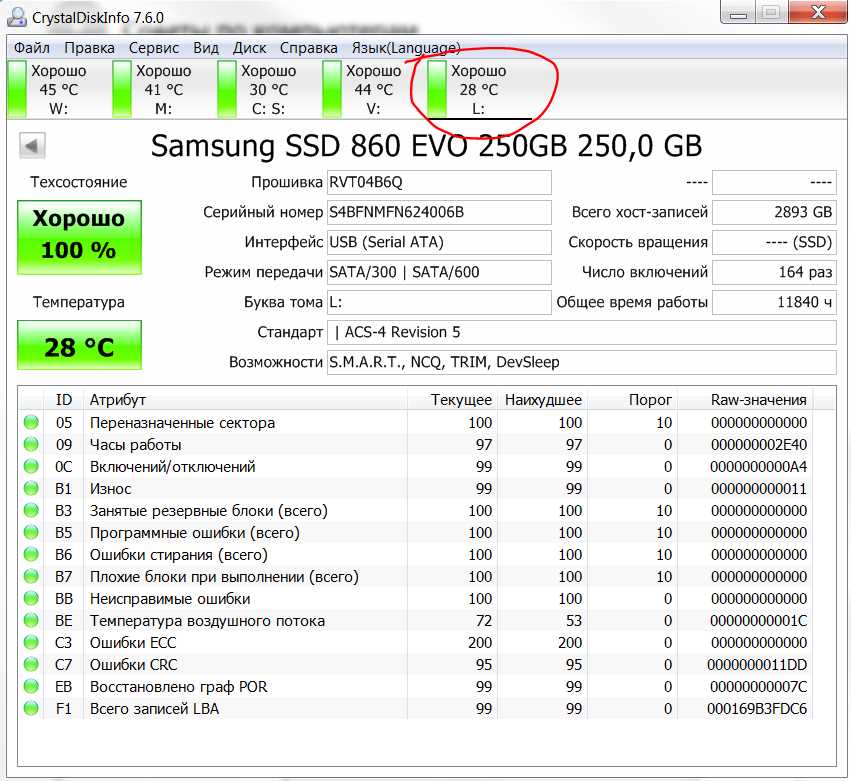Select the W: drive health indicator
The image size is (851, 781).
(x=48, y=90)
